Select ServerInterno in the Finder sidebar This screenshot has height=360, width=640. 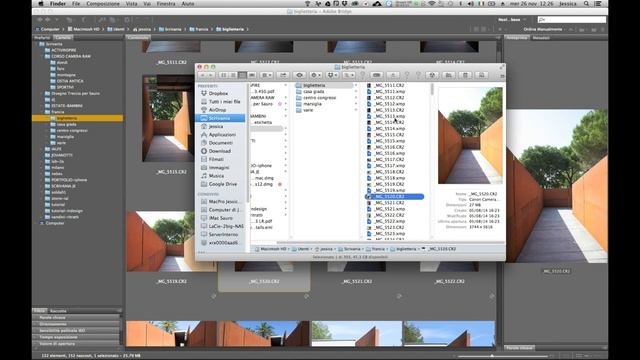point(223,235)
